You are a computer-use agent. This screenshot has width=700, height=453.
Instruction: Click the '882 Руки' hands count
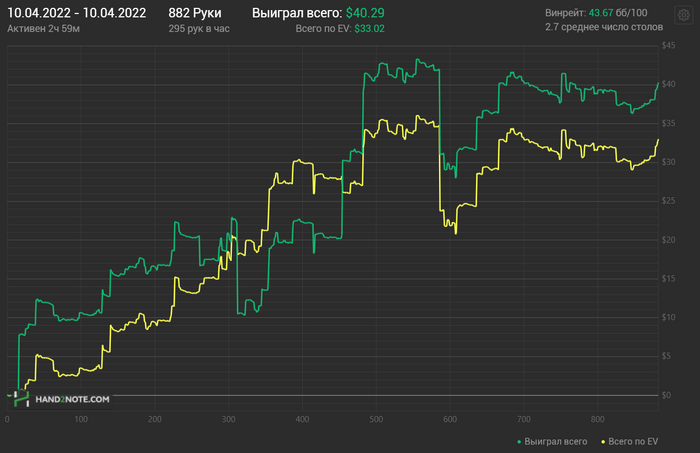pyautogui.click(x=195, y=13)
